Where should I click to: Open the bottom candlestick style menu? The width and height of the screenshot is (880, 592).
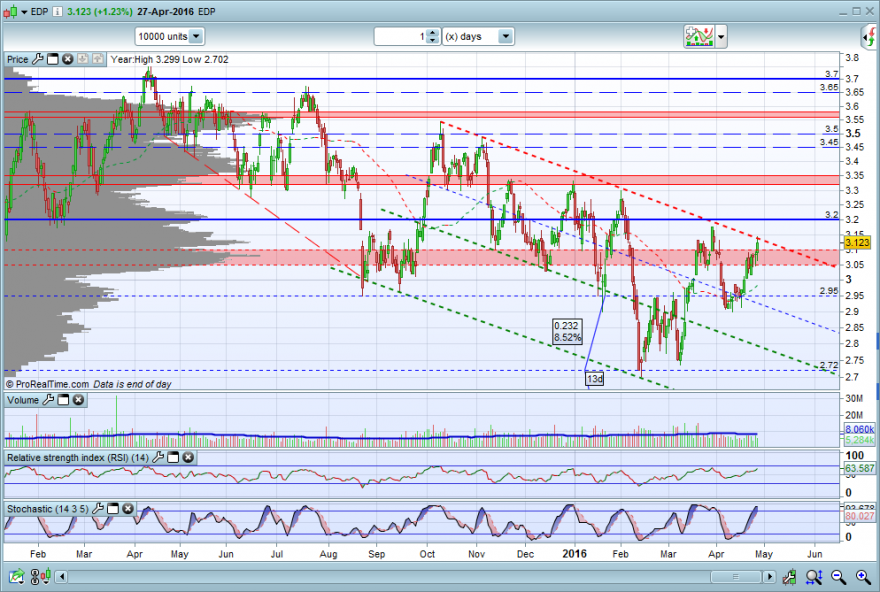click(x=46, y=576)
